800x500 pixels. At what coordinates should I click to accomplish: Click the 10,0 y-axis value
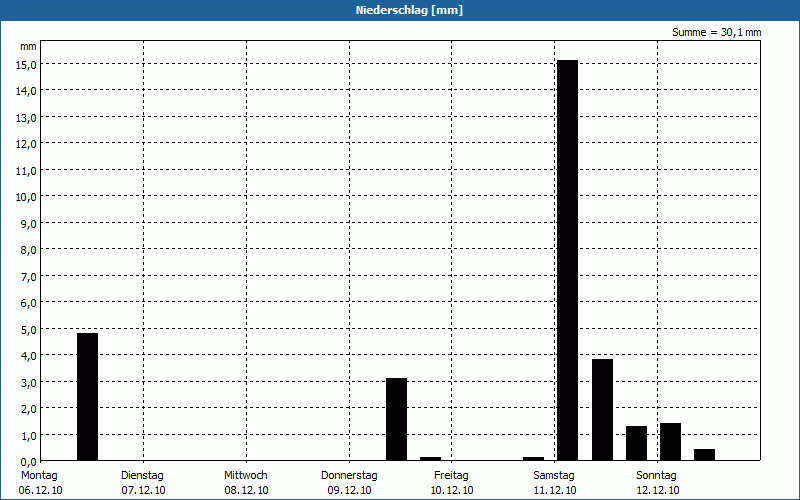pyautogui.click(x=27, y=197)
